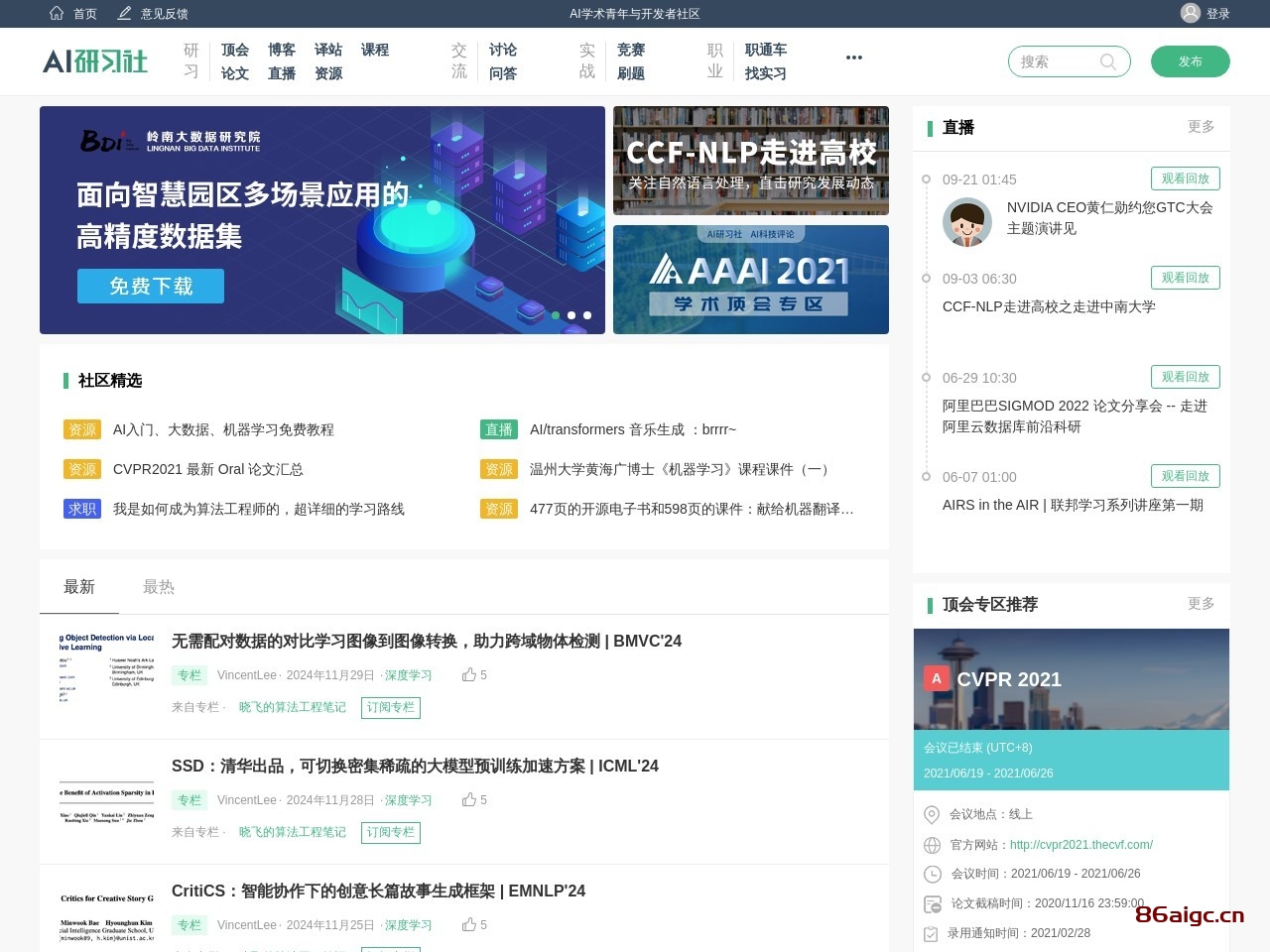Click the conference location pin icon
Viewport: 1270px width, 952px height.
932,814
